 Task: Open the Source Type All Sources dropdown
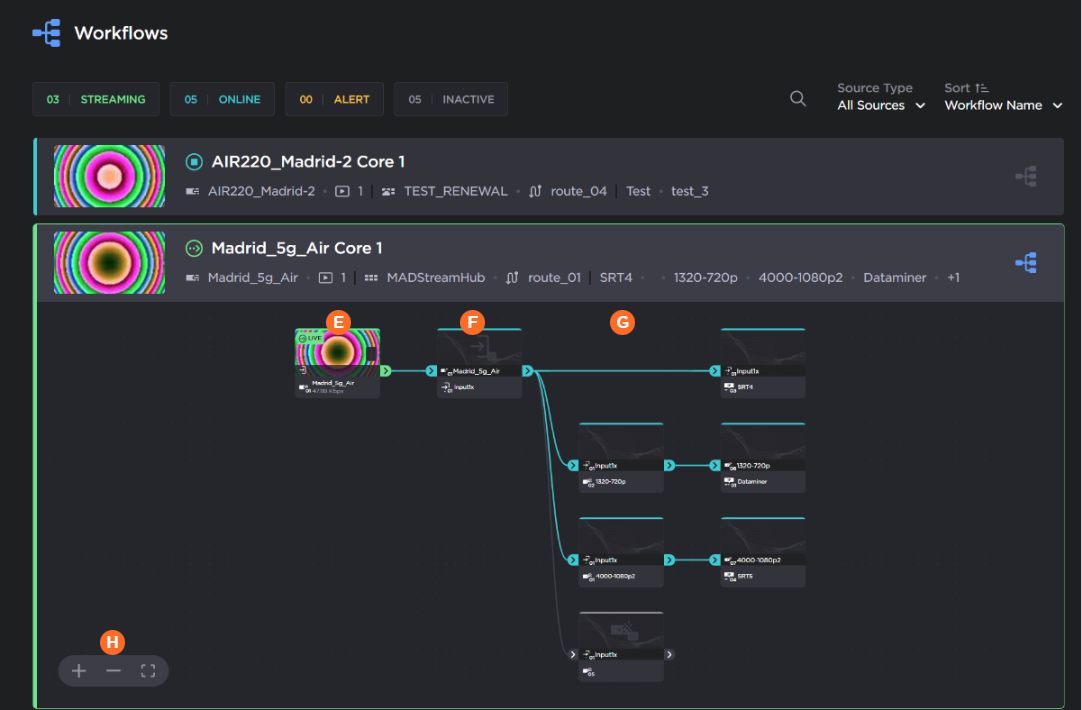click(880, 105)
